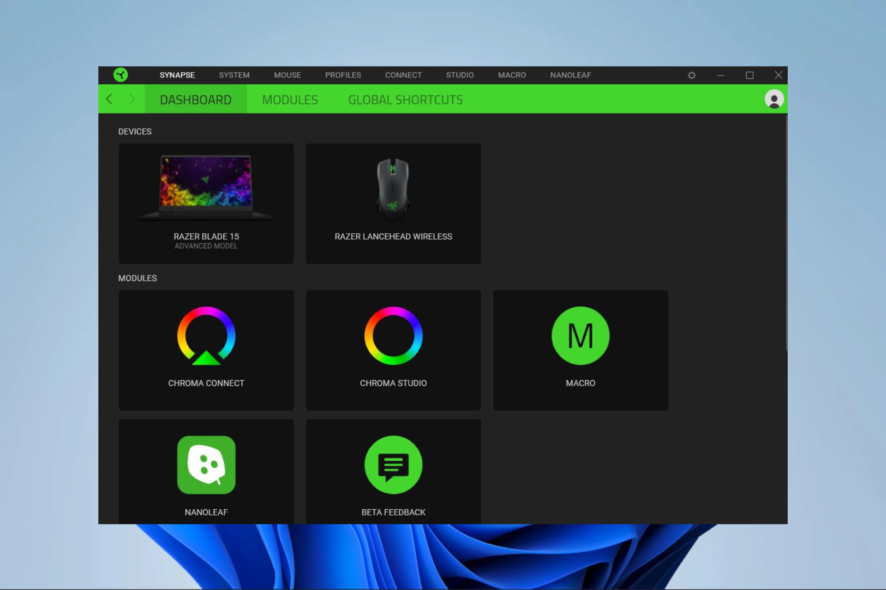The image size is (886, 590).
Task: Click the Razer logo icon in title bar
Action: click(120, 75)
